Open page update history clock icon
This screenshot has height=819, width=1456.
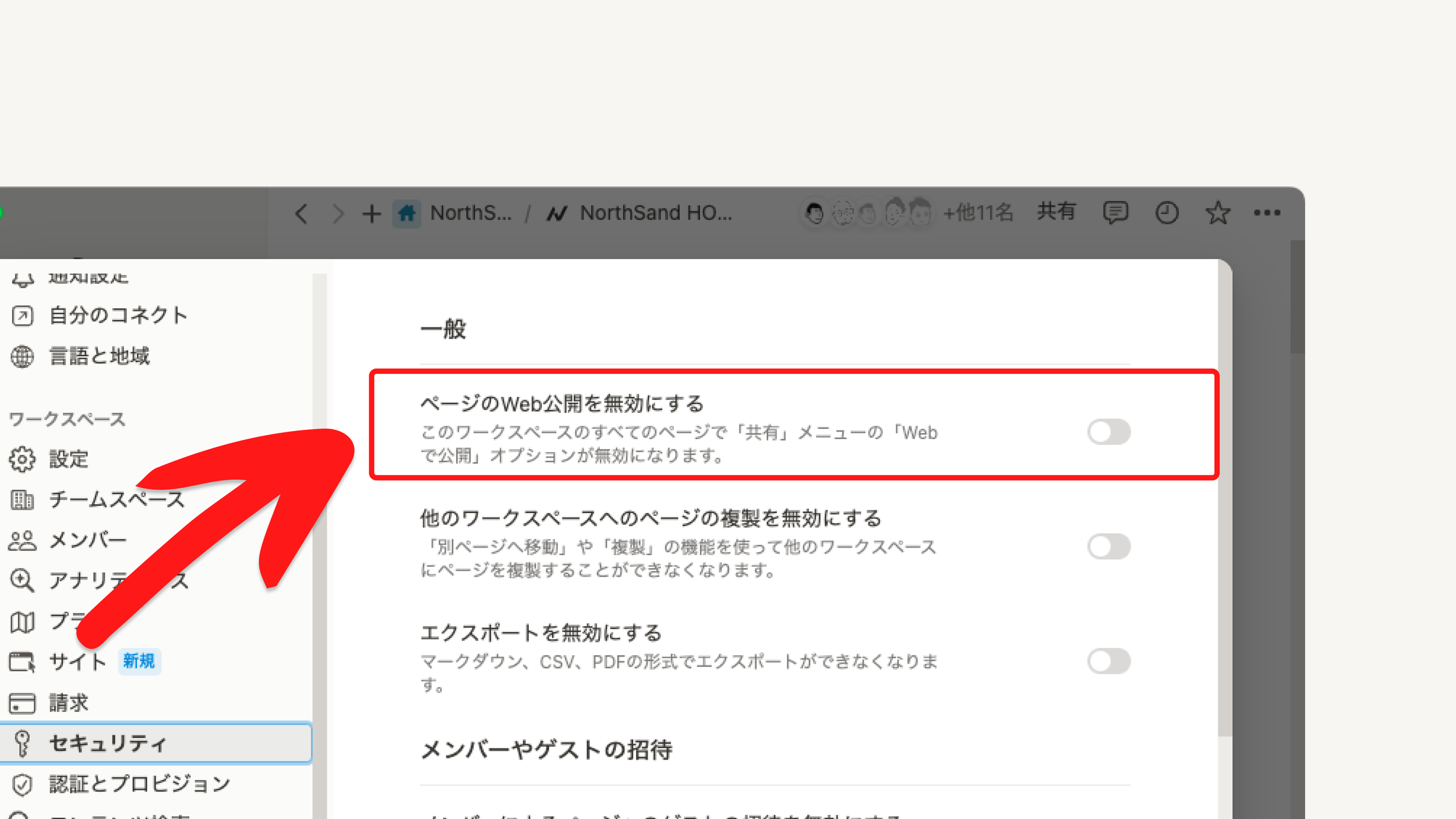point(1167,213)
